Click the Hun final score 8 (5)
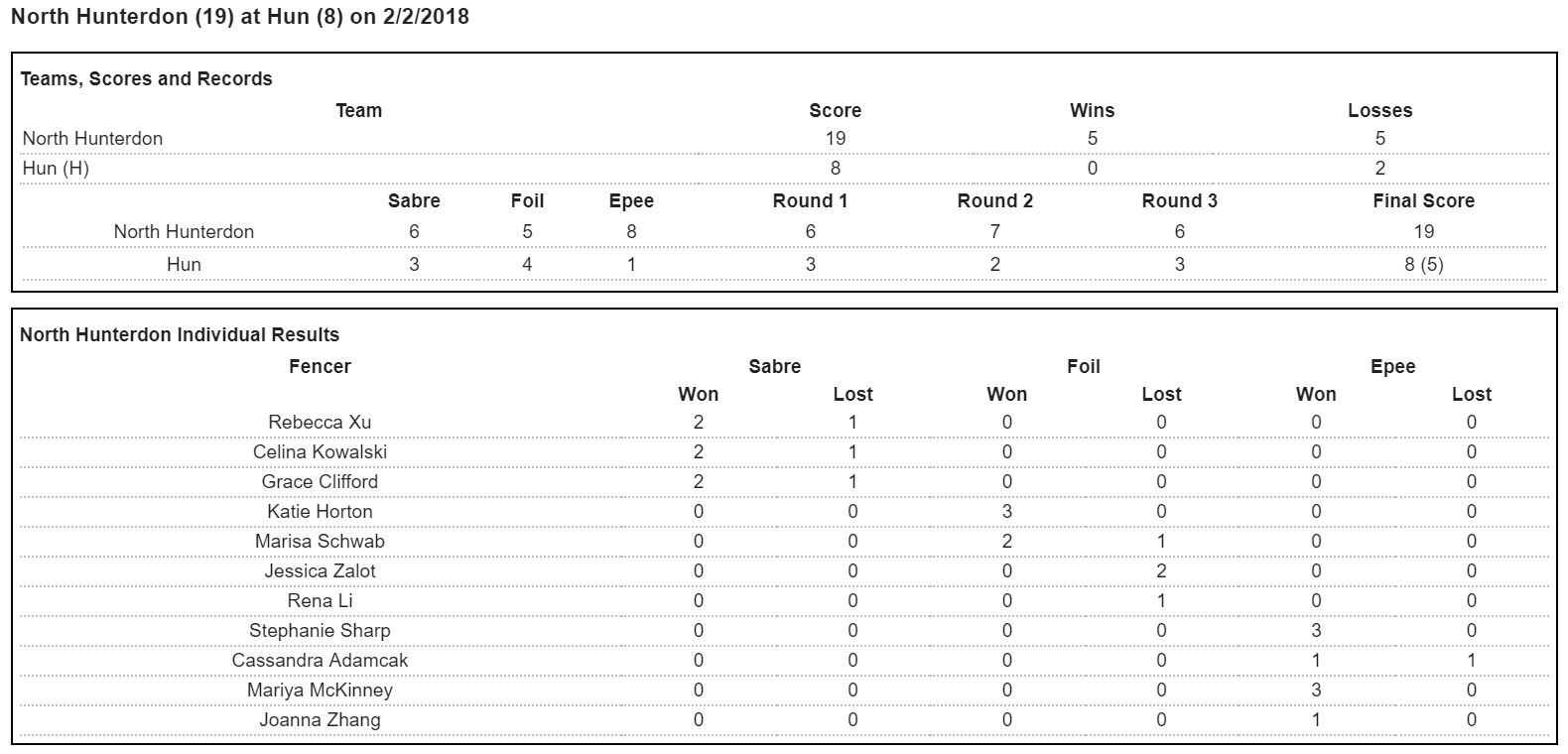 coord(1423,265)
